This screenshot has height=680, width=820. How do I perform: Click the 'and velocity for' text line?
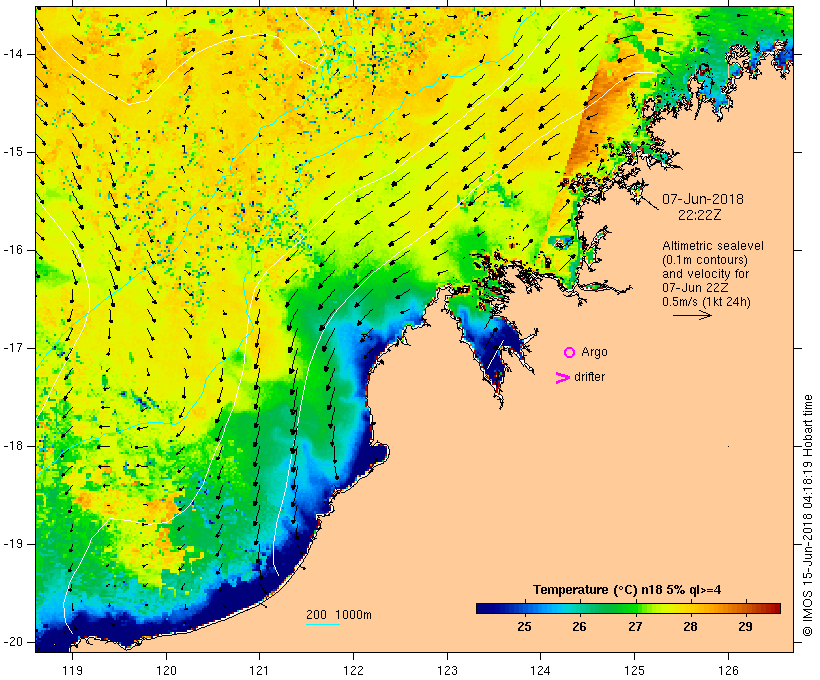tap(705, 274)
